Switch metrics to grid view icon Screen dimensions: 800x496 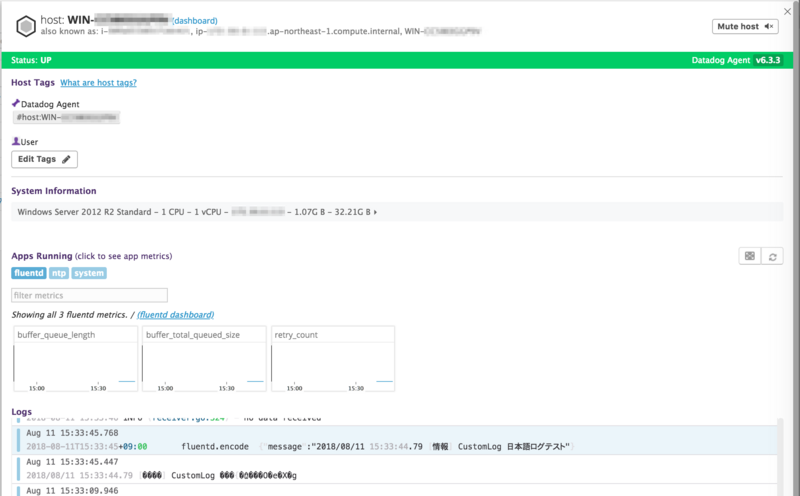click(x=749, y=256)
